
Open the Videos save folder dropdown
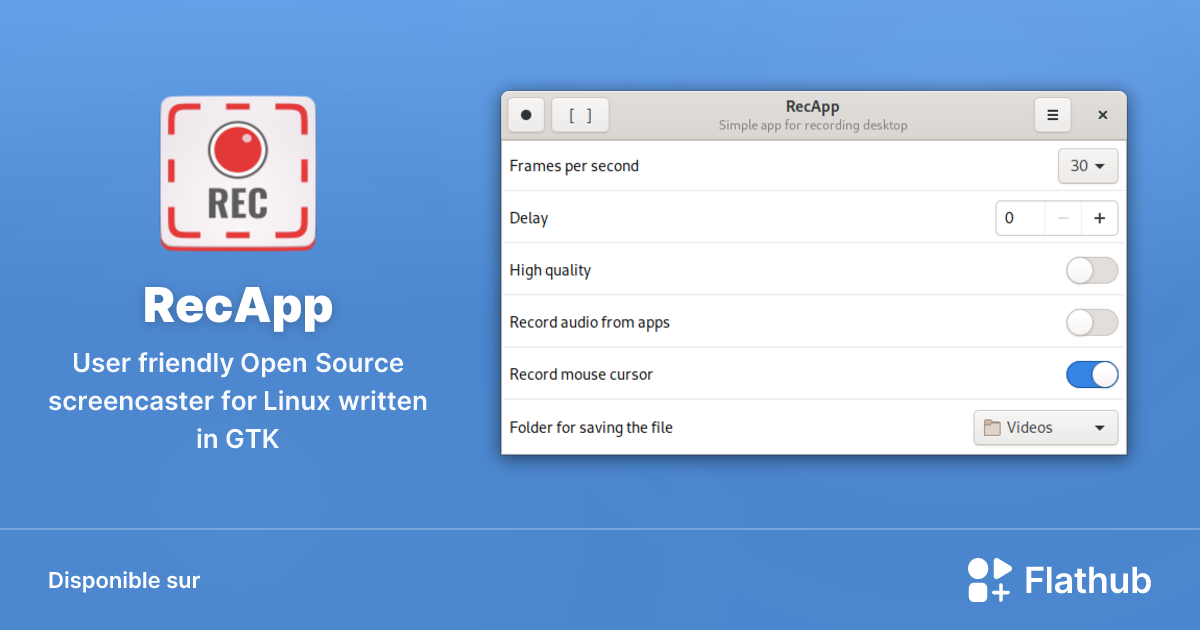coord(1045,427)
